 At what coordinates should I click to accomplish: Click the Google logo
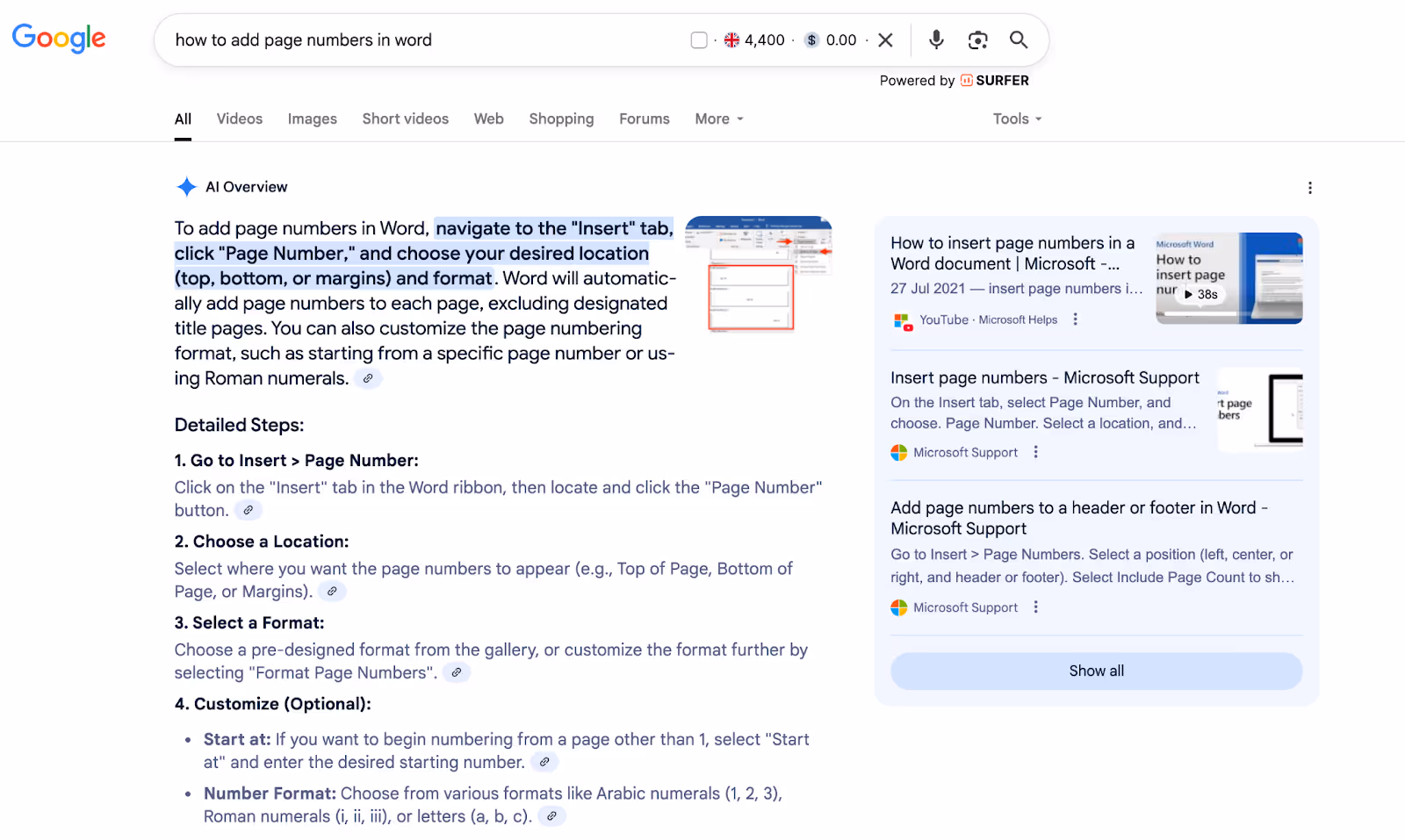click(x=59, y=38)
